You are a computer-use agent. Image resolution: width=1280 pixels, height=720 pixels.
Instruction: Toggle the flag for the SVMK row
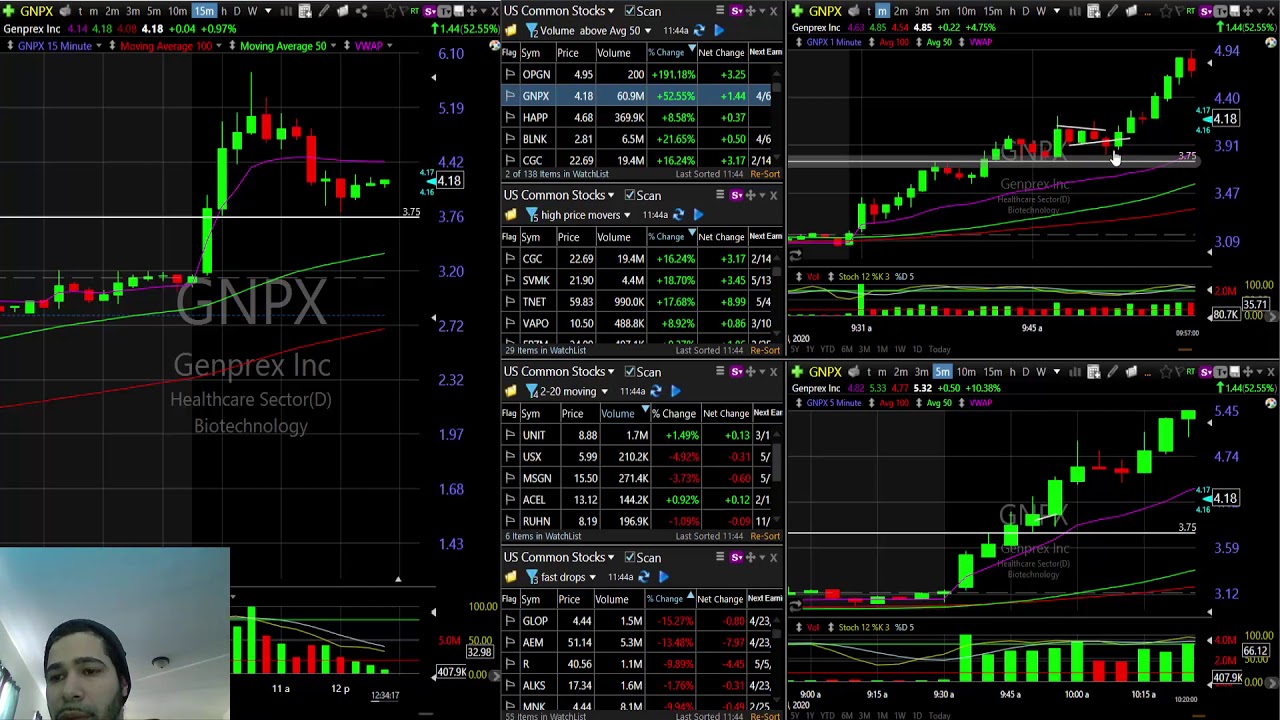510,280
